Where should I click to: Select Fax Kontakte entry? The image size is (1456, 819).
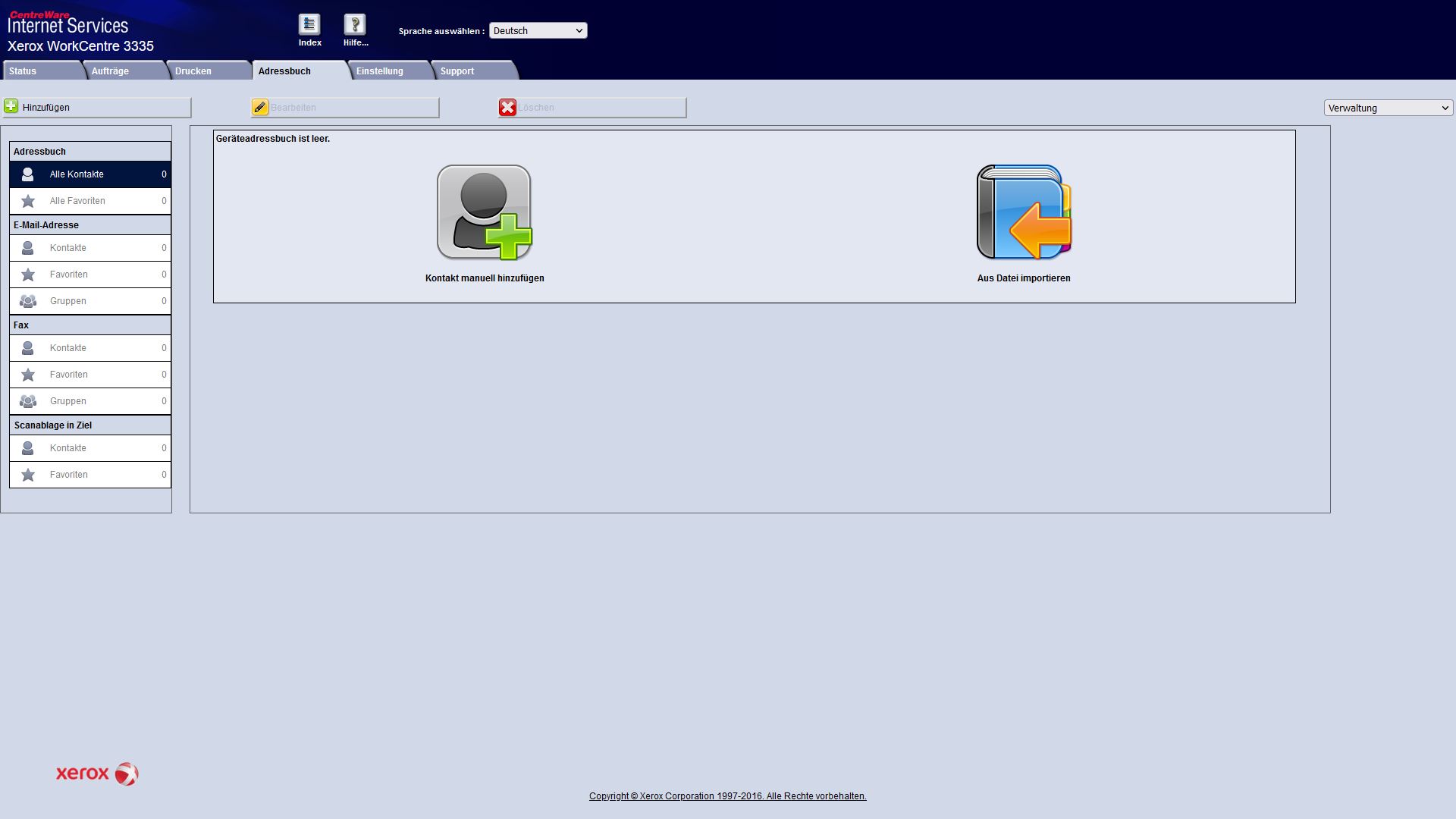click(x=68, y=348)
